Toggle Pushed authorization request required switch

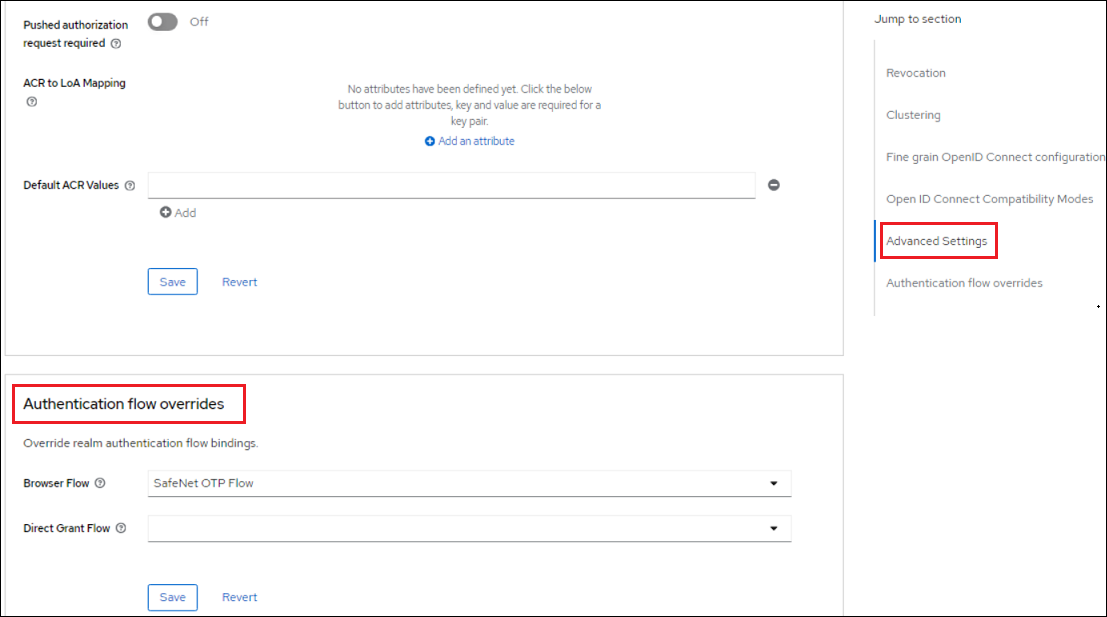pos(163,22)
